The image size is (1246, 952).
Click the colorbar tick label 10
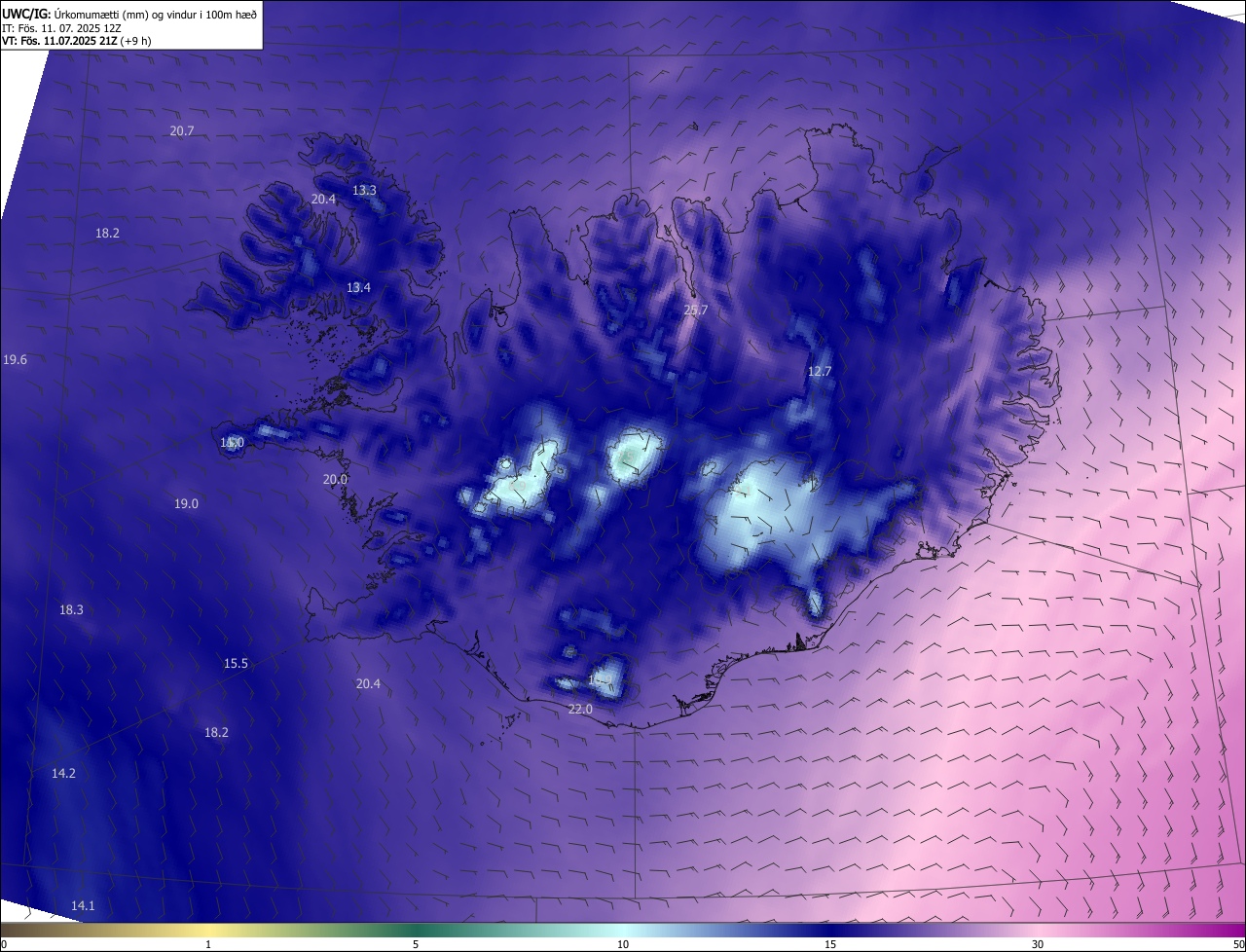click(x=623, y=945)
